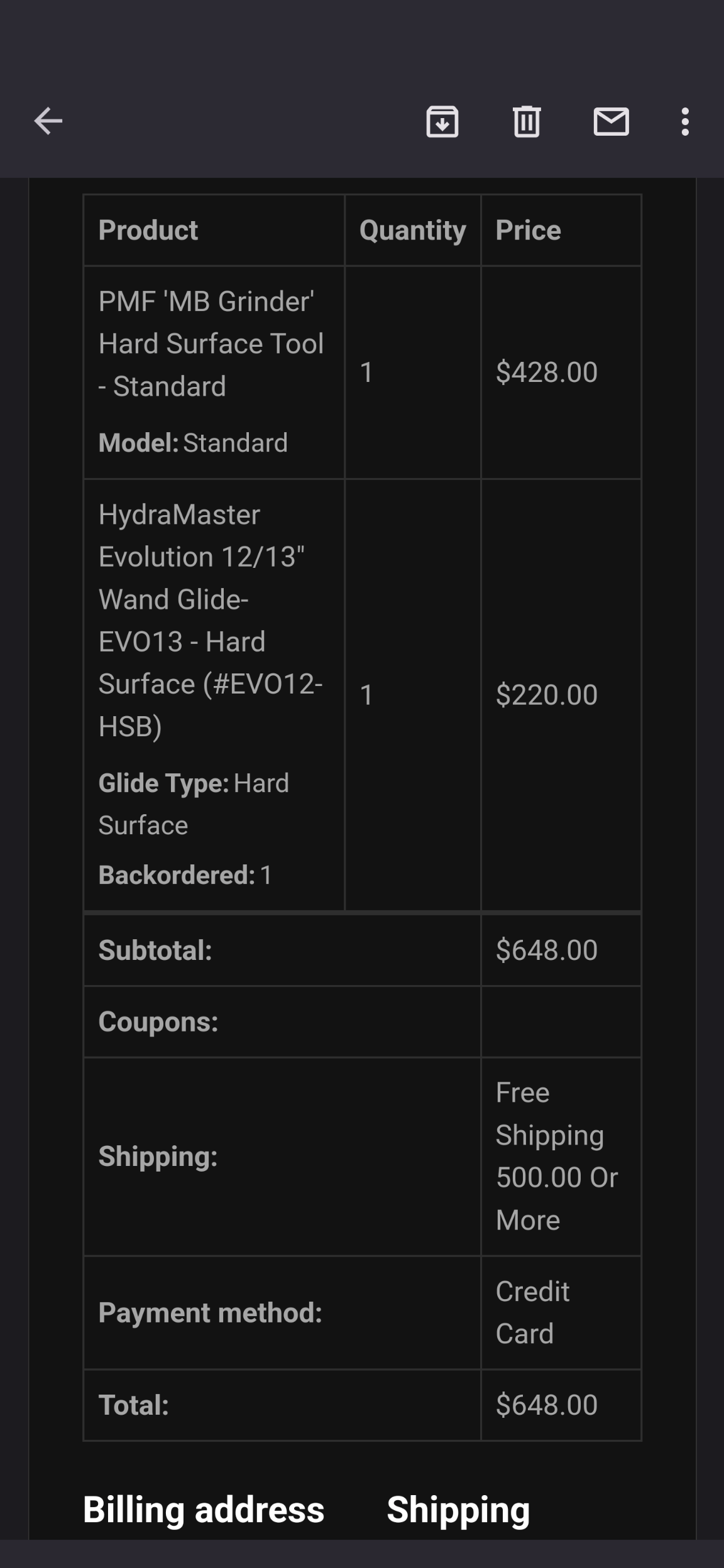The width and height of the screenshot is (724, 1568).
Task: Tap the Subtotal: label
Action: pyautogui.click(x=155, y=950)
